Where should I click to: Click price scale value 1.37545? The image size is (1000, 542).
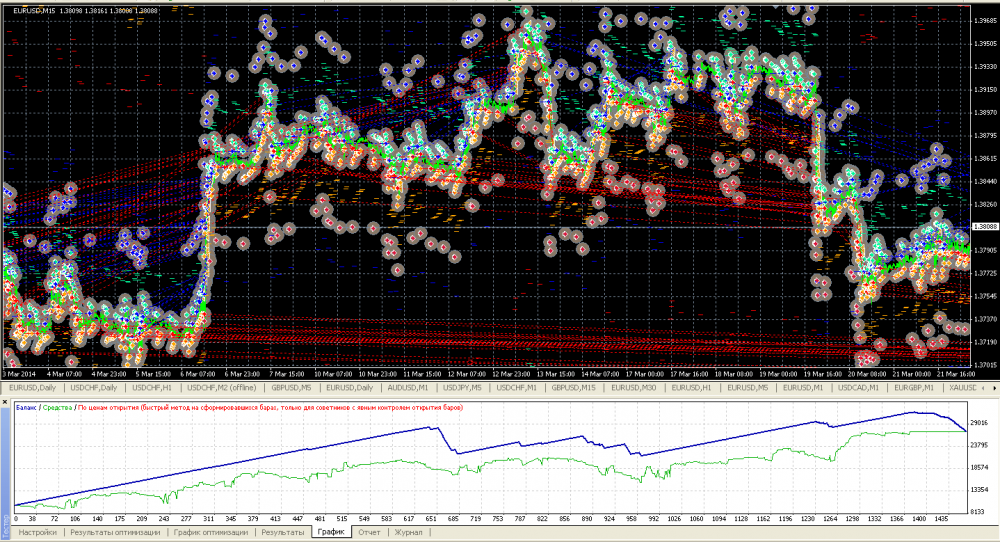coord(985,297)
